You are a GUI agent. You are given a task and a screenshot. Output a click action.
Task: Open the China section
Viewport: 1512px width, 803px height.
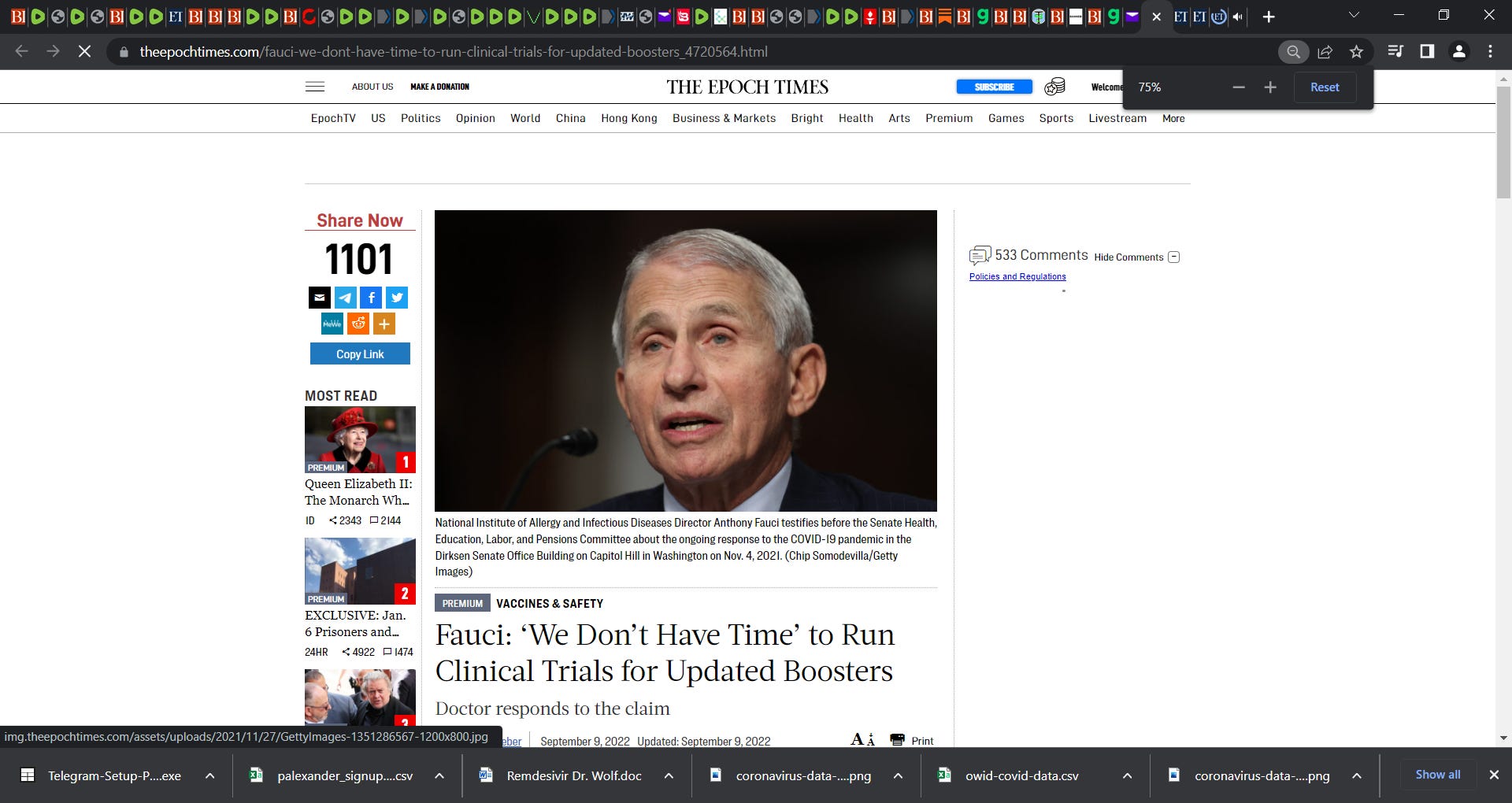571,118
